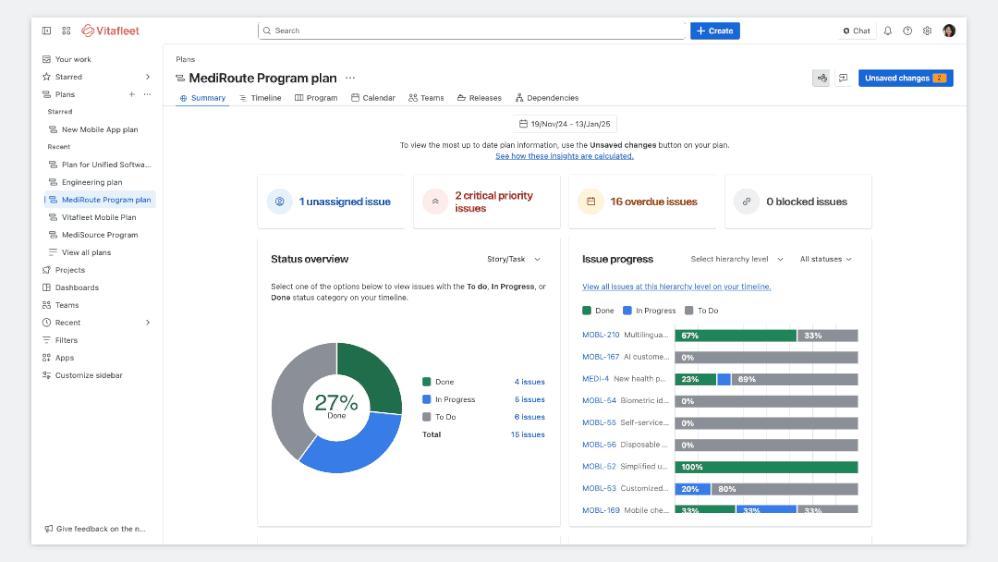Click the search input field

472,31
